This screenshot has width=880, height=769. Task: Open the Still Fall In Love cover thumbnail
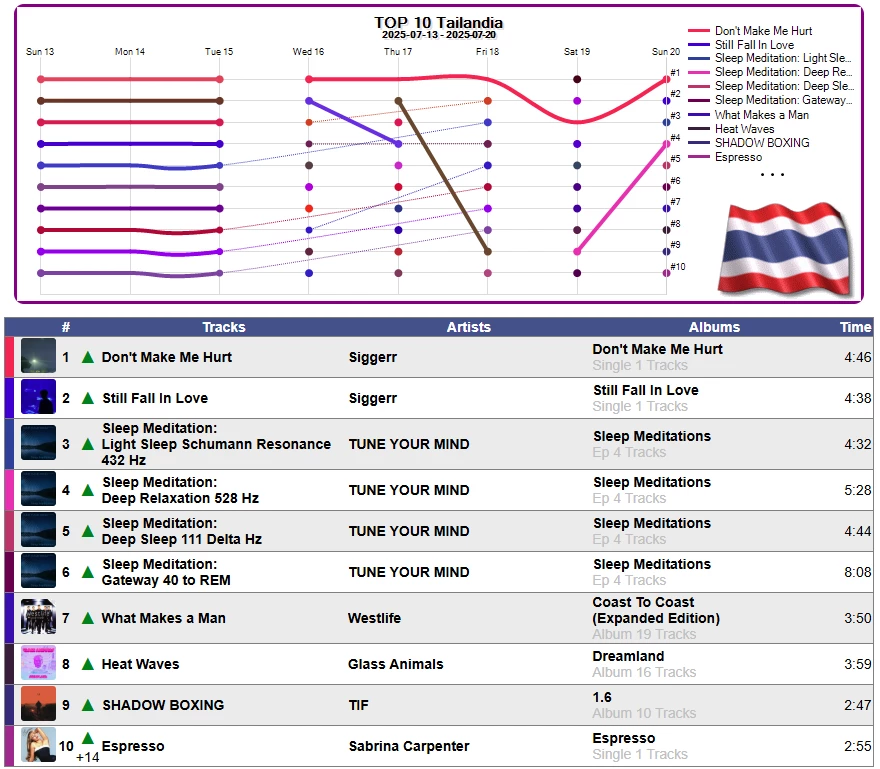(x=38, y=397)
